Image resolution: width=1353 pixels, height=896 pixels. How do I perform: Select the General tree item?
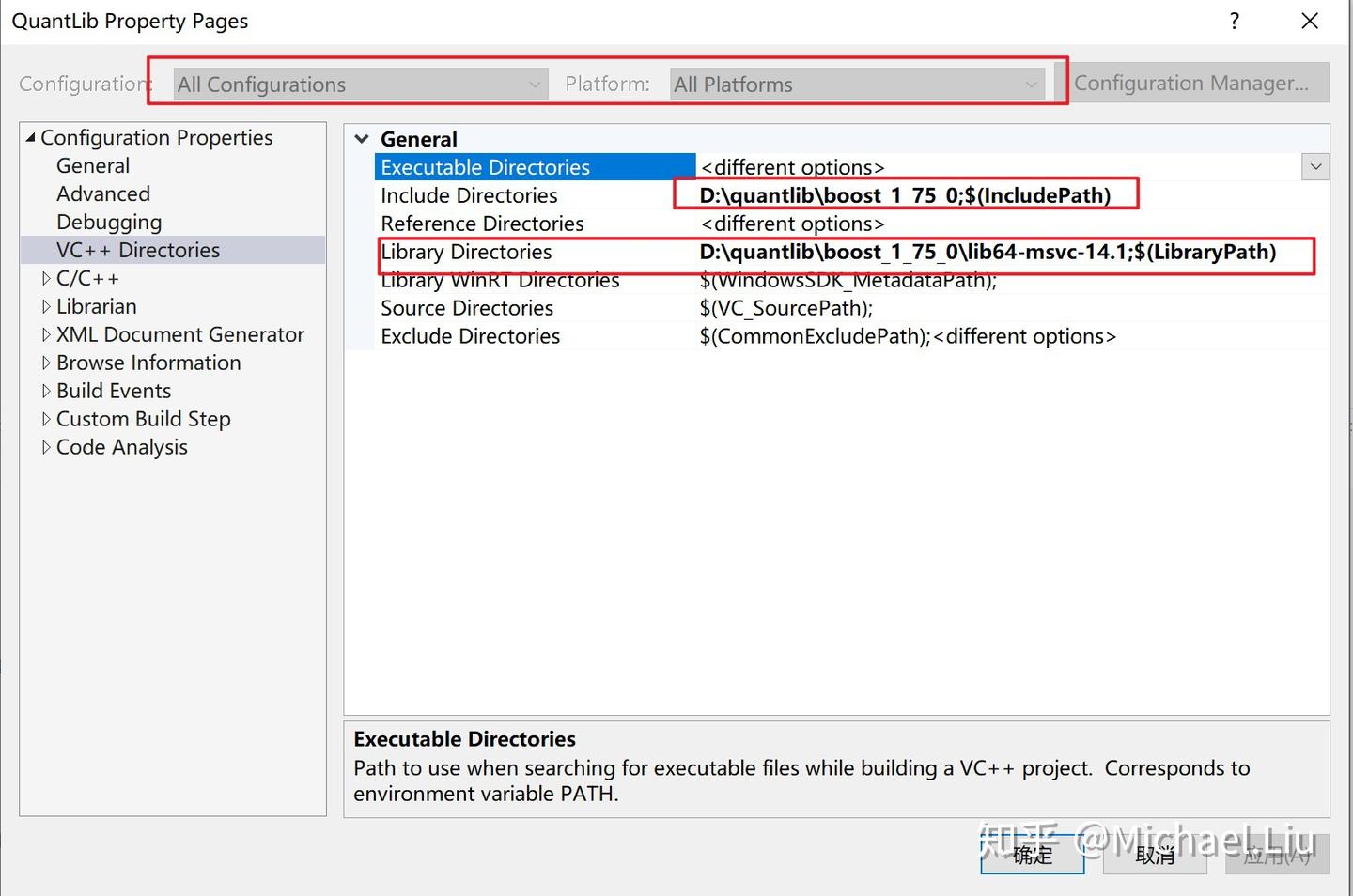tap(93, 166)
